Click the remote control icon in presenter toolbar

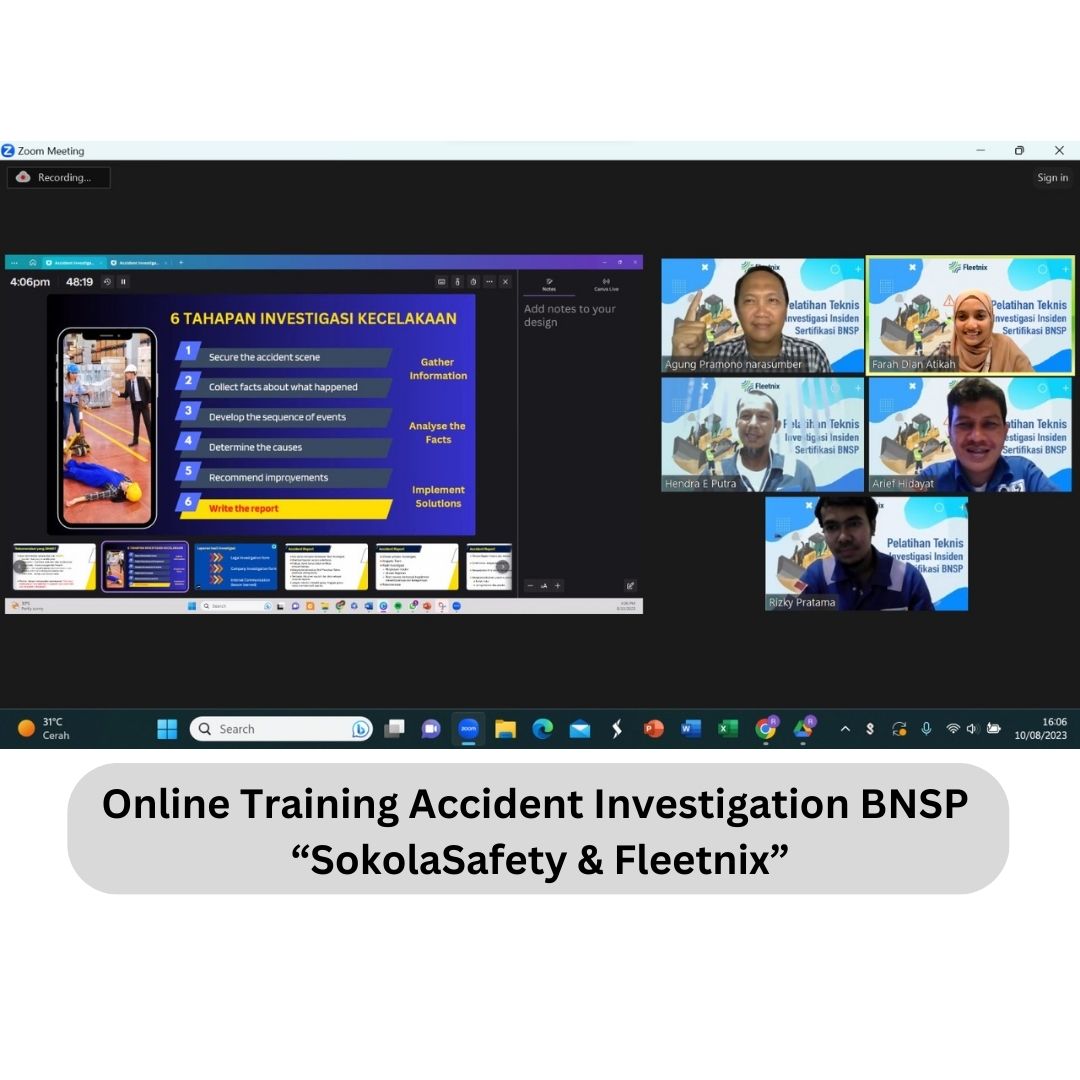click(457, 282)
